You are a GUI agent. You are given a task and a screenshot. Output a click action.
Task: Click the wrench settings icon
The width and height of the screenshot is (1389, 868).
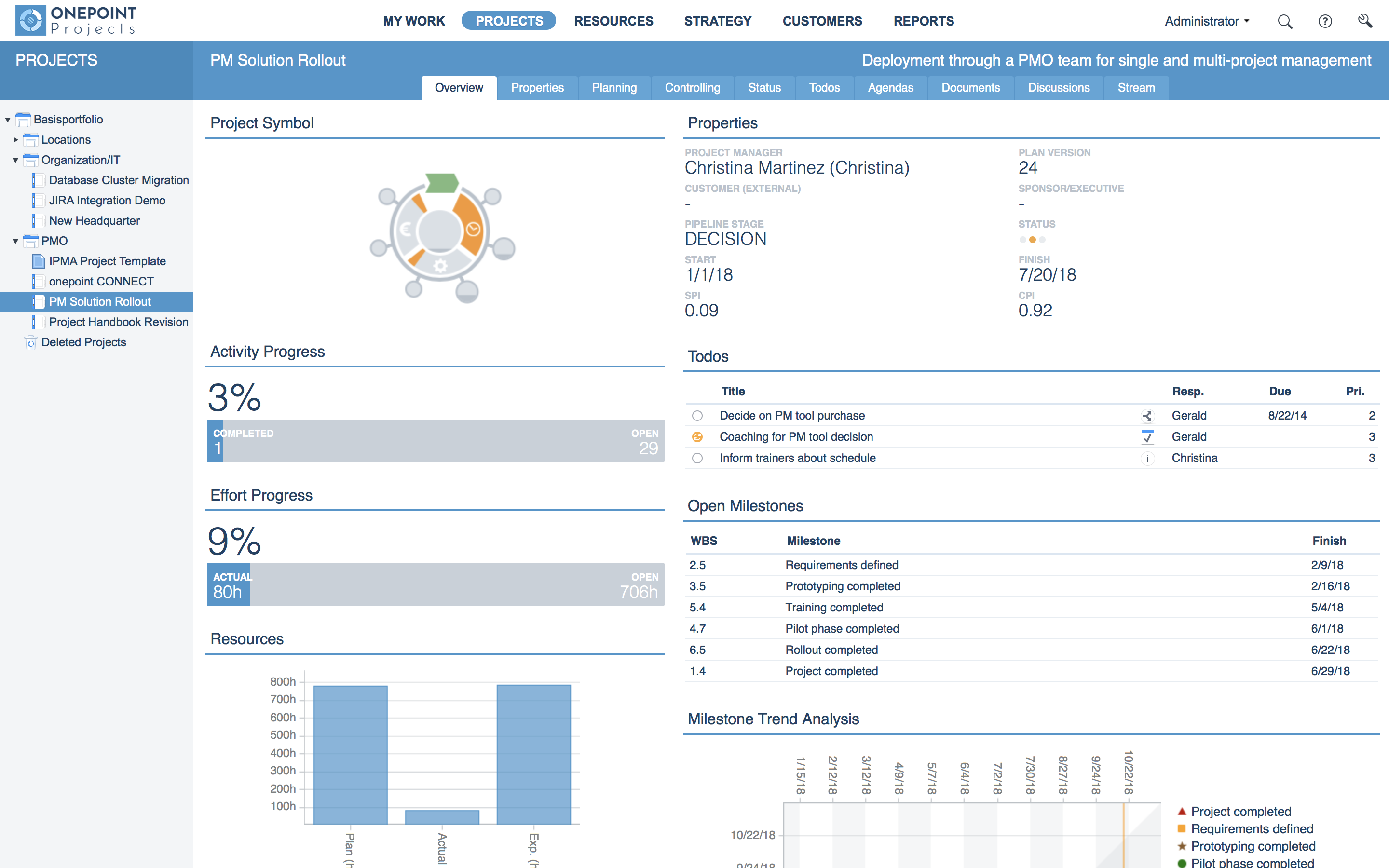tap(1365, 21)
